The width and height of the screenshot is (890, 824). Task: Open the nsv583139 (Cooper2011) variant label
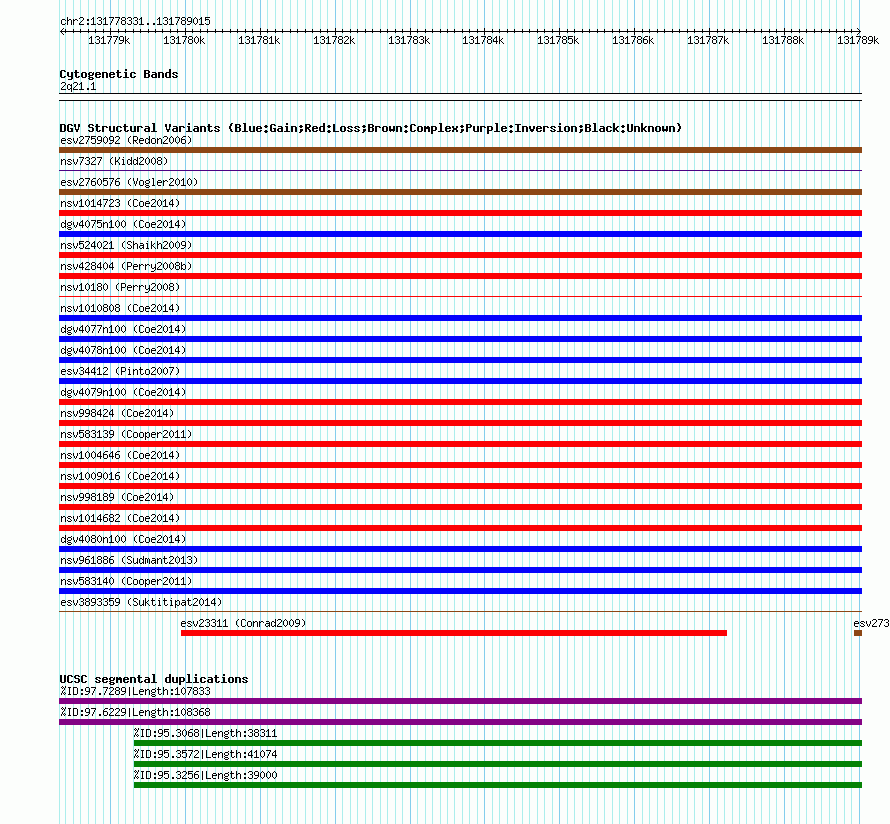click(126, 434)
